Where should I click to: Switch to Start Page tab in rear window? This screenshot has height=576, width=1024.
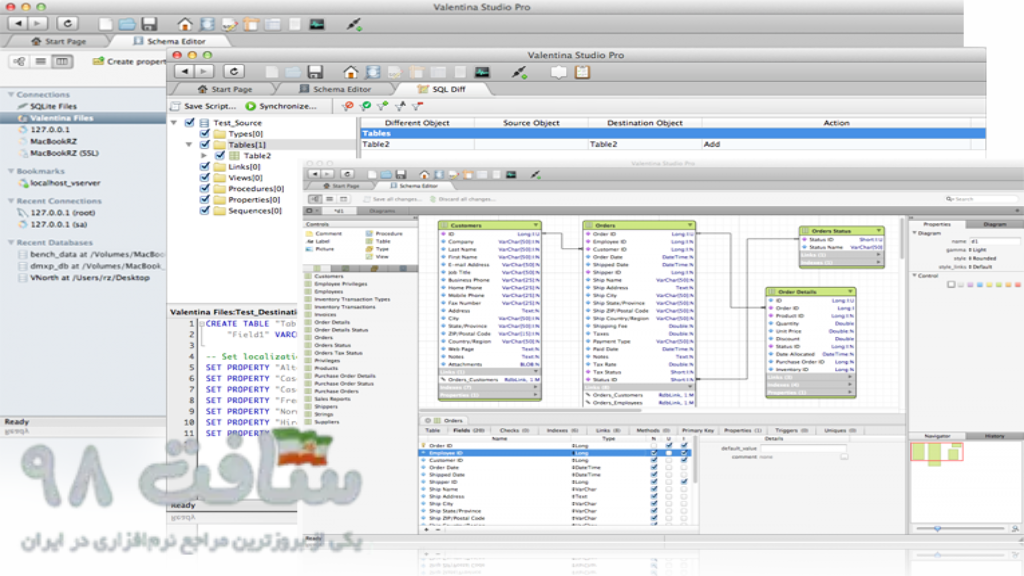[59, 41]
